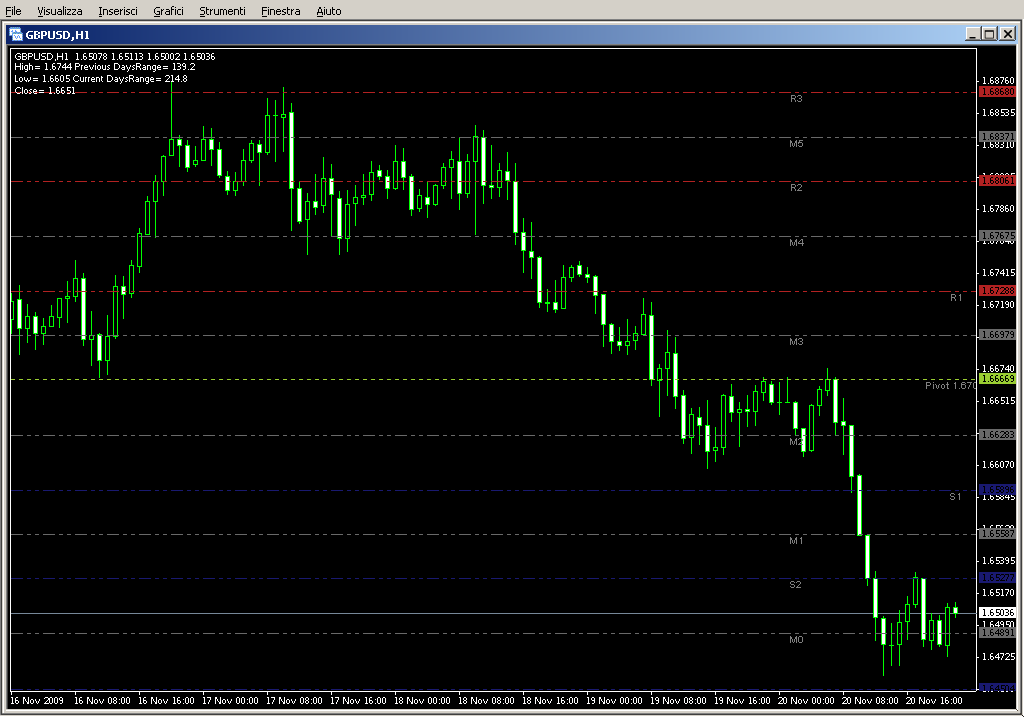This screenshot has height=717, width=1024.
Task: Click the 16 Nov 08:00 time label
Action: click(102, 701)
